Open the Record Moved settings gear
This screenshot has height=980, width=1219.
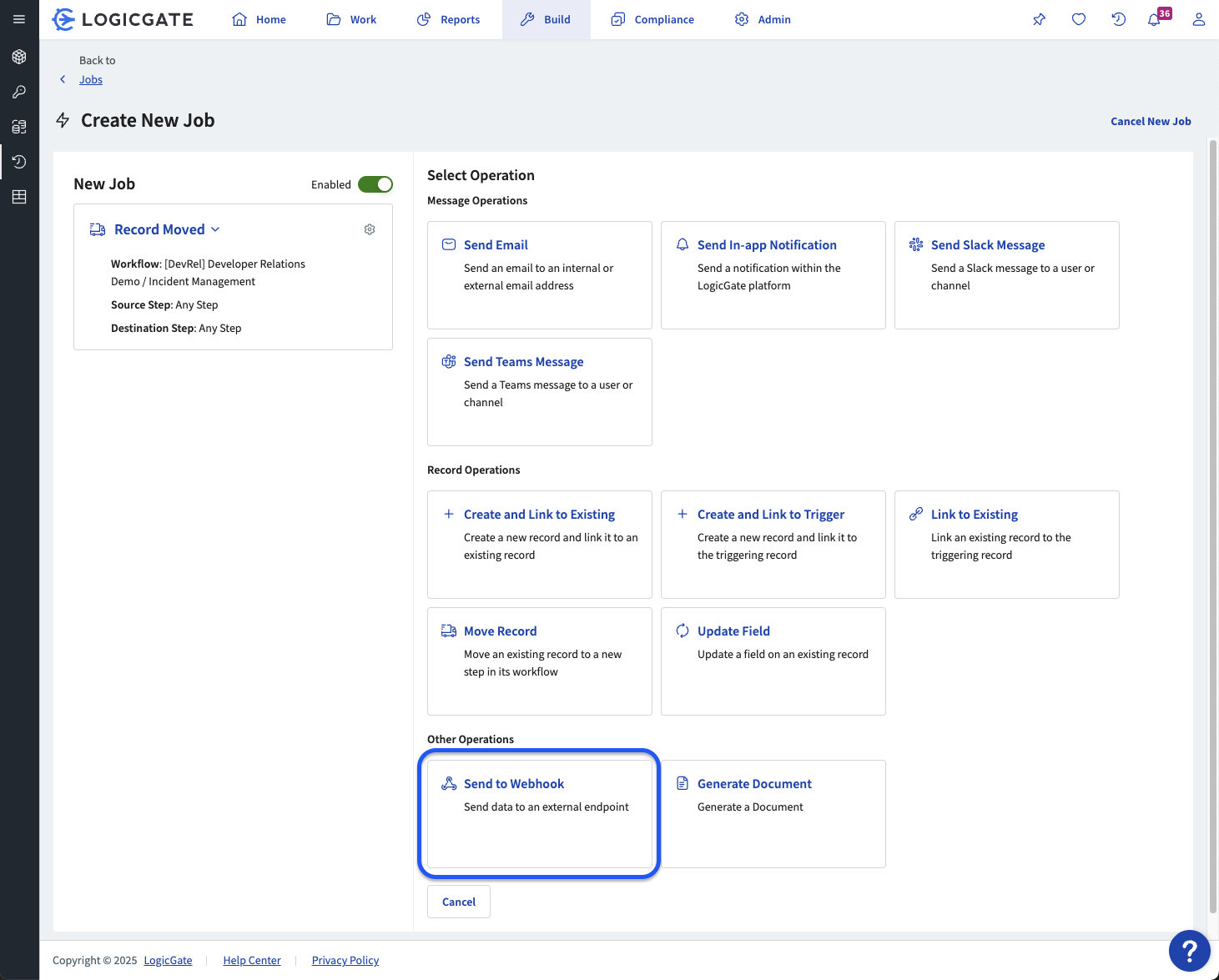coord(370,229)
